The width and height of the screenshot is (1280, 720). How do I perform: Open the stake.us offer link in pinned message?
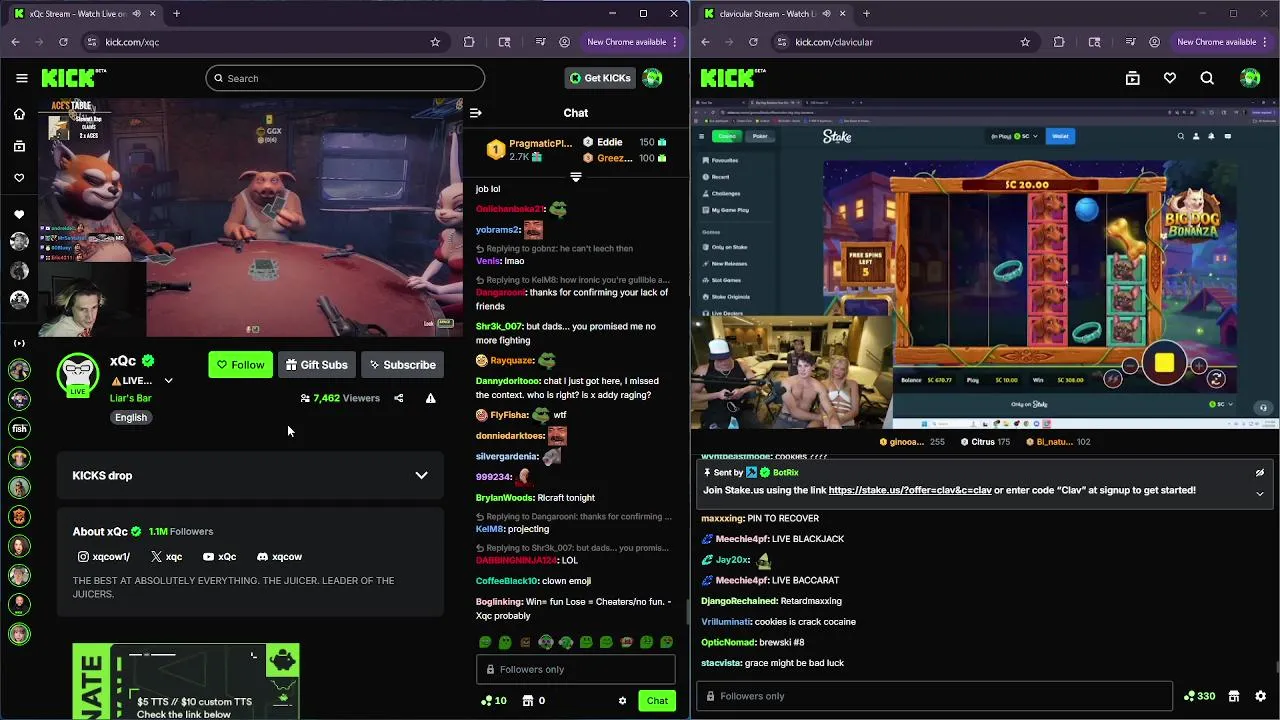[x=910, y=490]
